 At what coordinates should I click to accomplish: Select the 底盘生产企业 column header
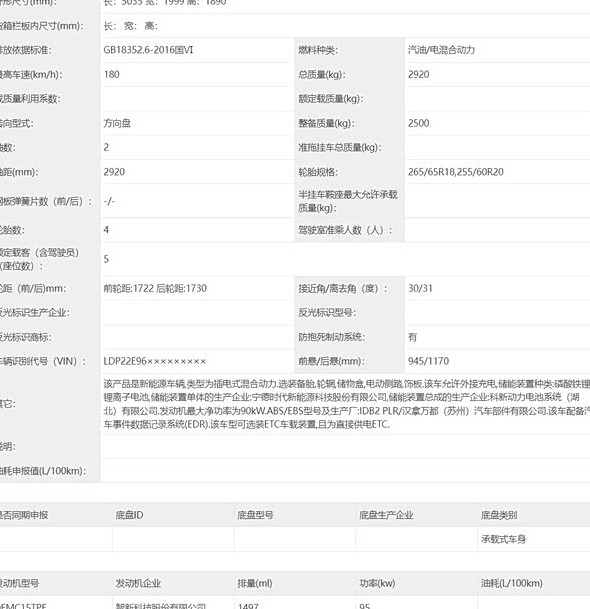pos(386,515)
